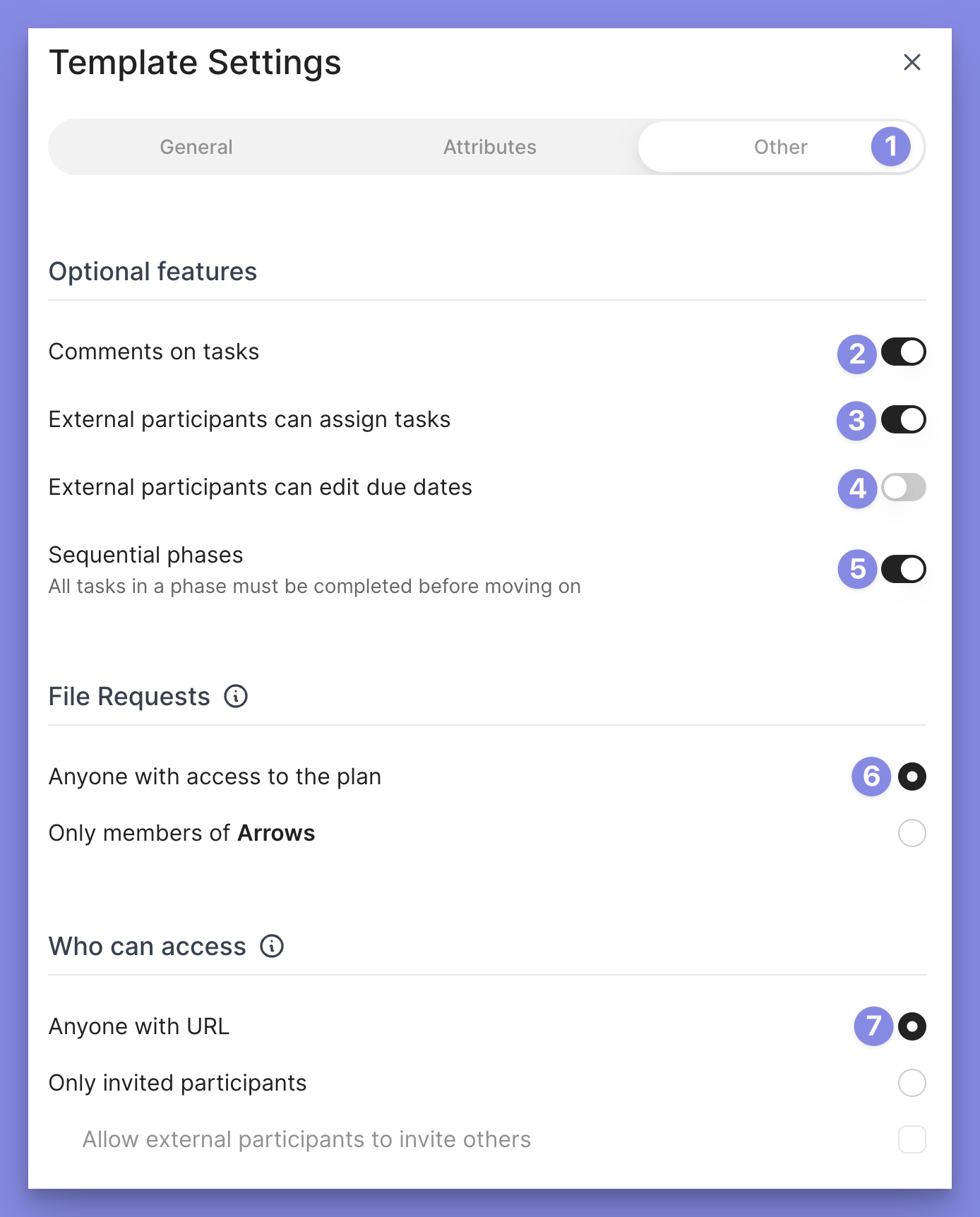The width and height of the screenshot is (980, 1217).
Task: Click annotation badge number 2
Action: coord(856,354)
